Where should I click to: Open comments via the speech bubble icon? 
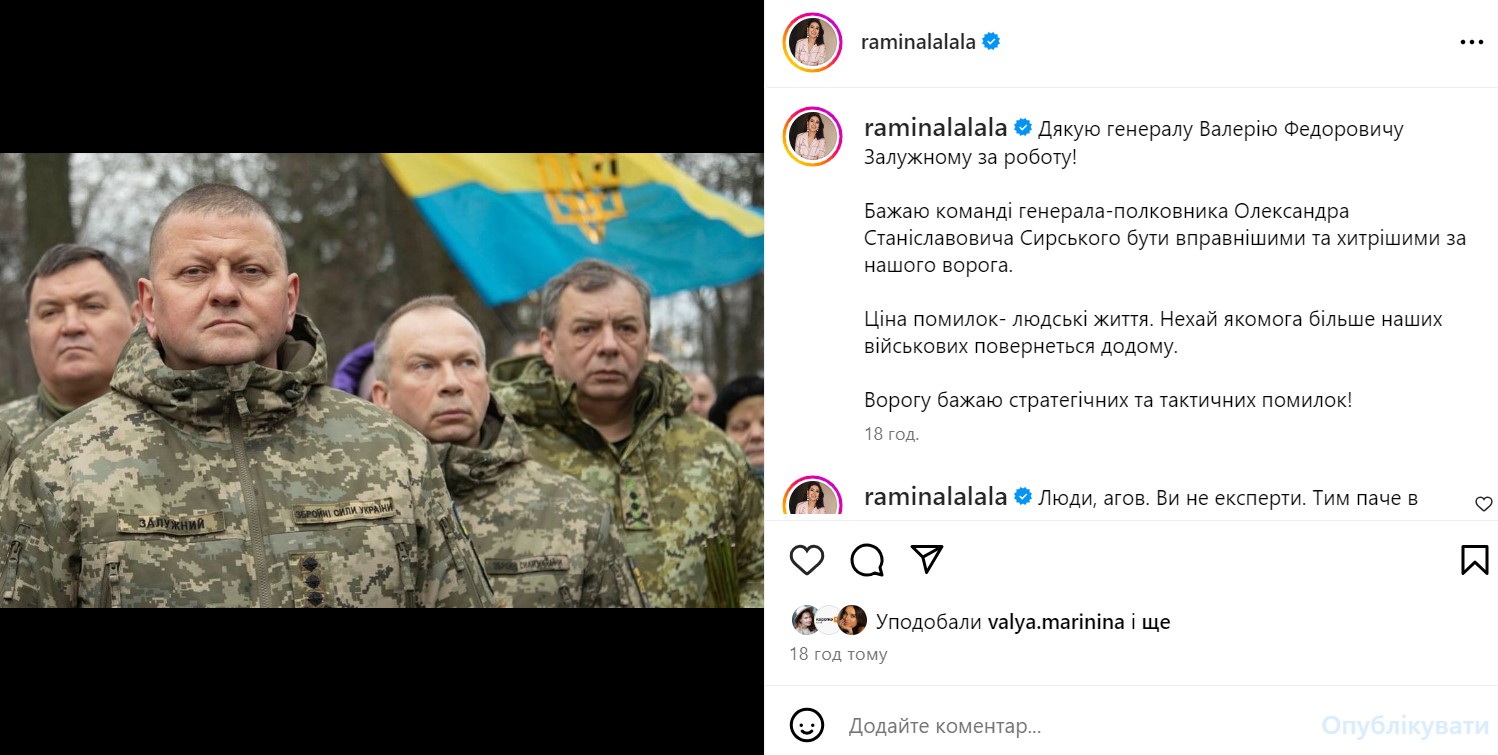867,560
